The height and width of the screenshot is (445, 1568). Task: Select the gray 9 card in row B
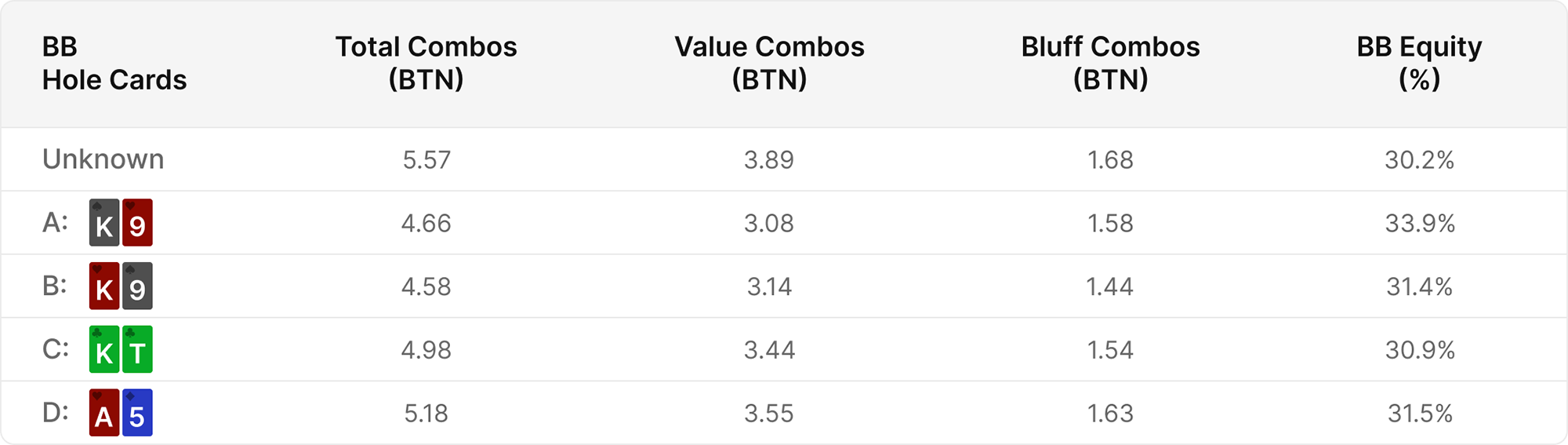click(137, 286)
